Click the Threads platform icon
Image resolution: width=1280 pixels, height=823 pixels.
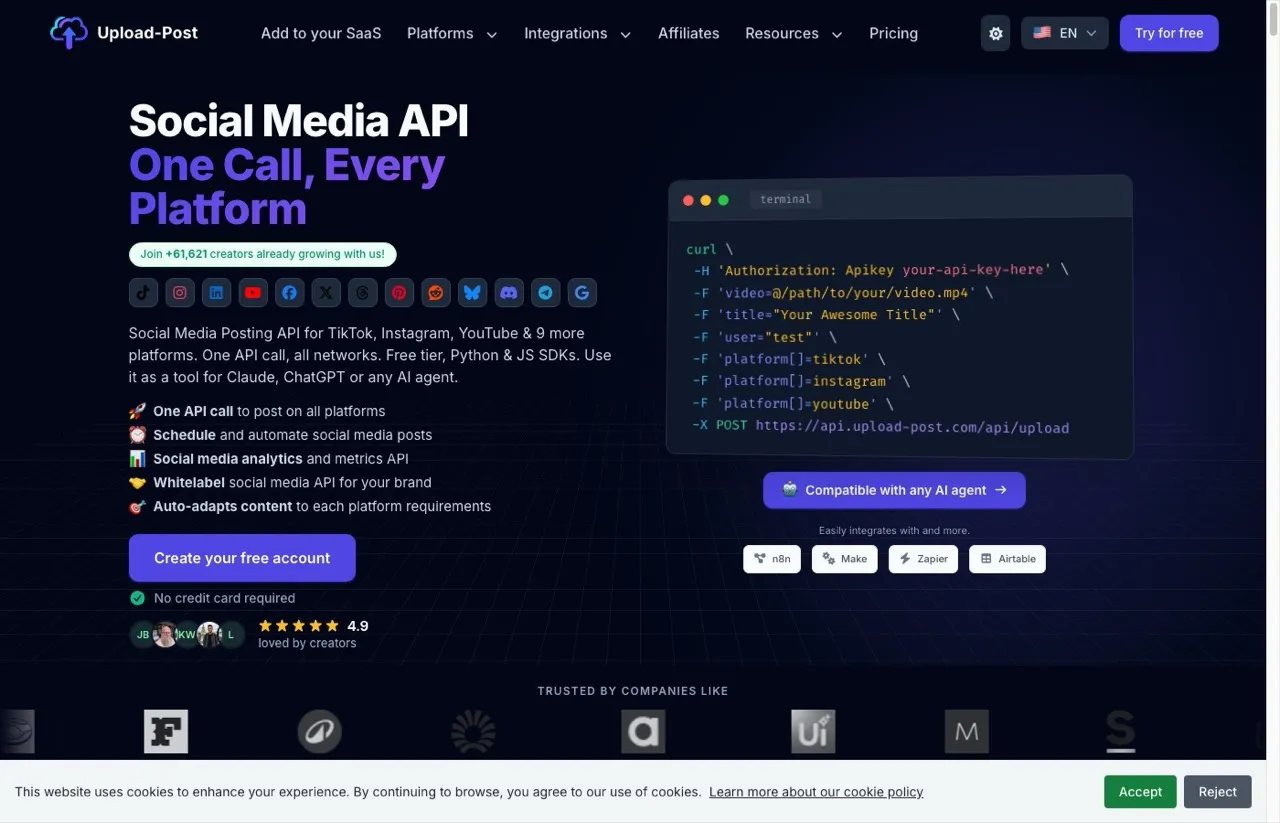363,293
